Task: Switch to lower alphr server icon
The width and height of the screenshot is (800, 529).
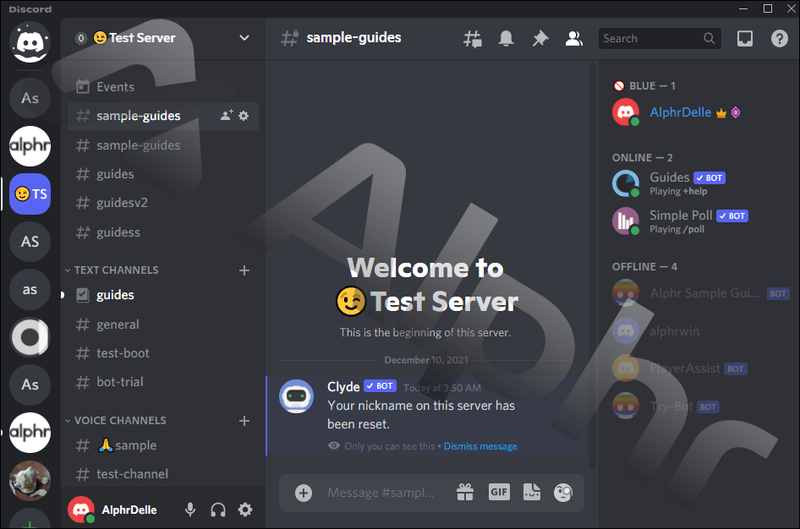Action: [x=30, y=433]
